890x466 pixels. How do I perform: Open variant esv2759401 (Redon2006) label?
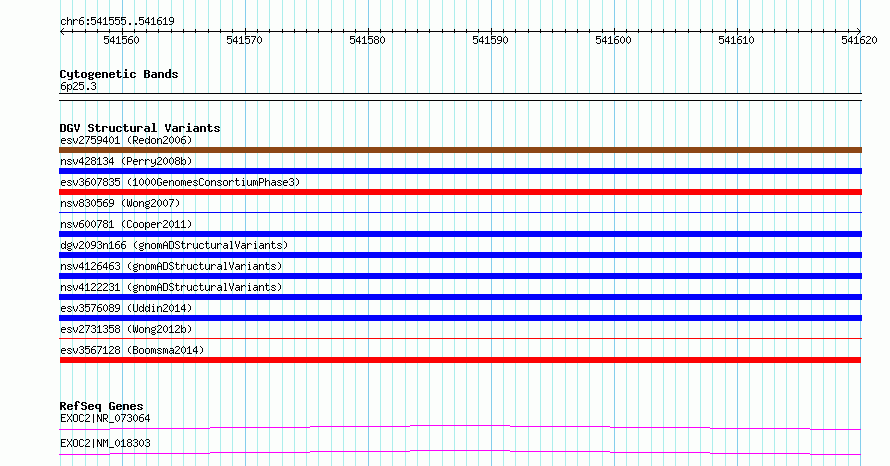point(126,140)
